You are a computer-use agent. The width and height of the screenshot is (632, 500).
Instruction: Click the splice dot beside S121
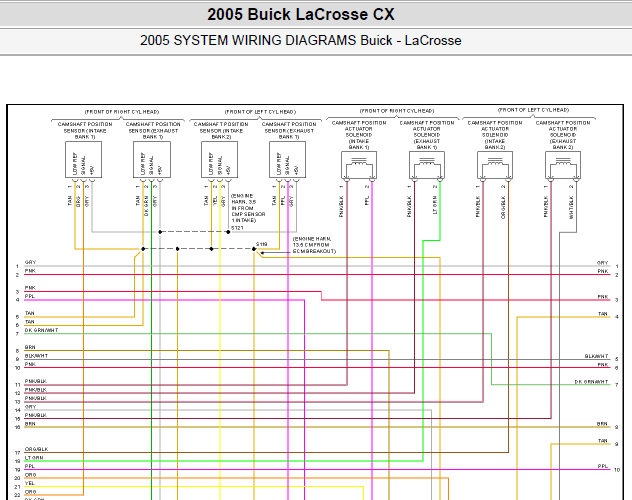[228, 232]
